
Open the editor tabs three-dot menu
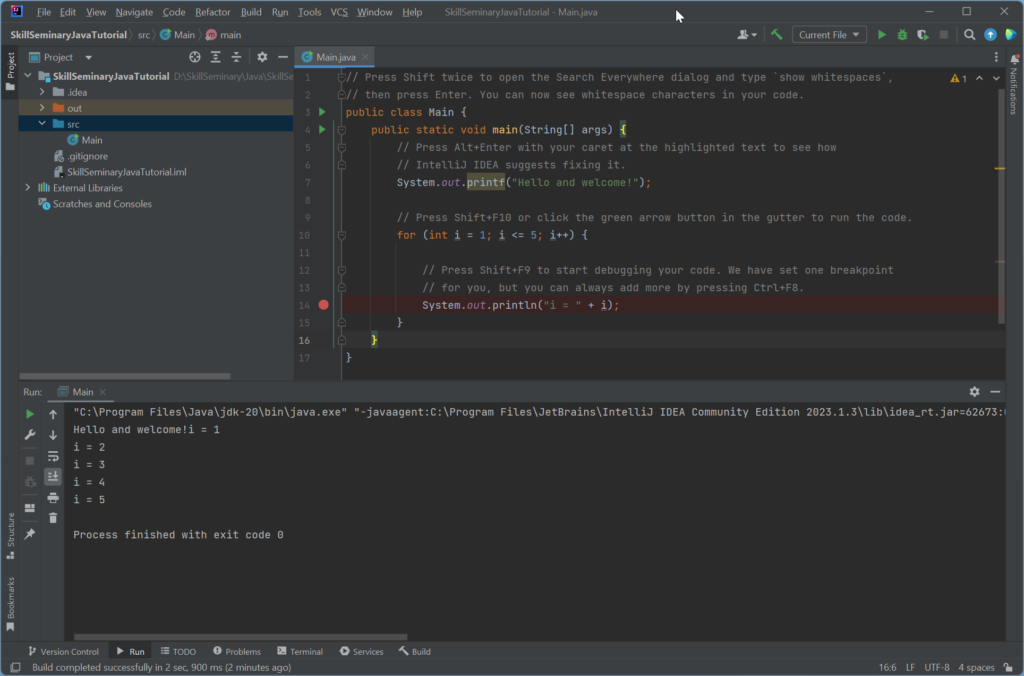tap(996, 57)
